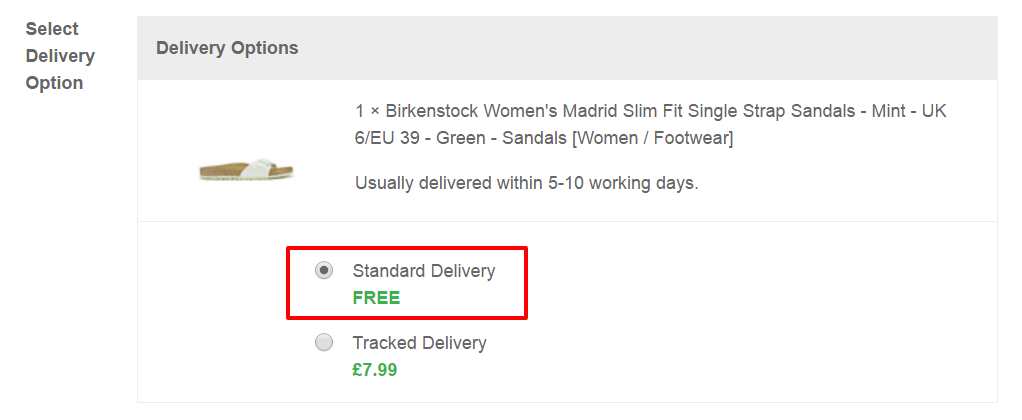Click the green FREE price text

(376, 298)
